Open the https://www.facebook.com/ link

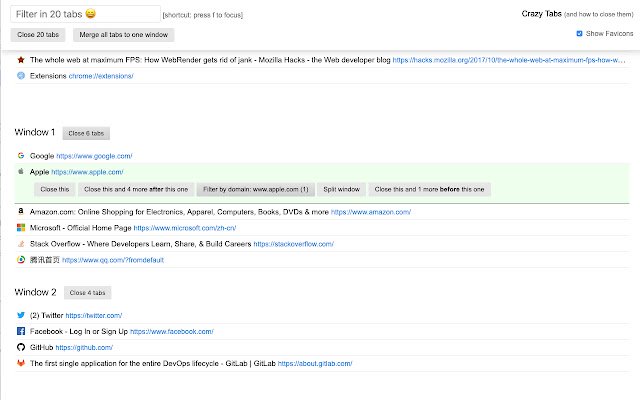[172, 331]
